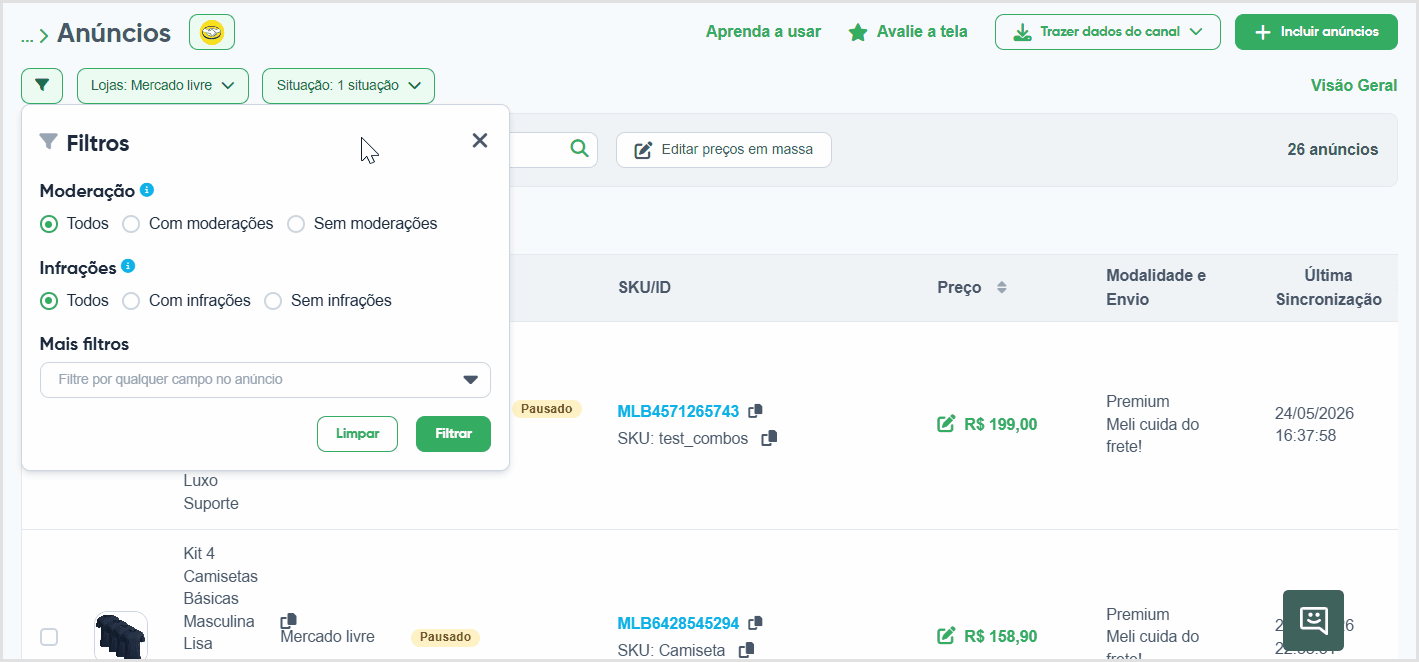Screen dimensions: 1419x662
Task: Select Sem infrações radio option
Action: [x=273, y=301]
